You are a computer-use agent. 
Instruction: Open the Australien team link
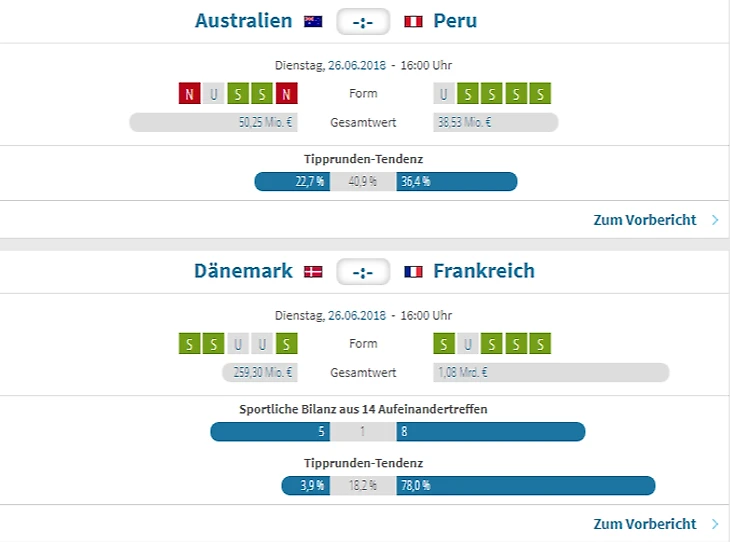(x=244, y=21)
